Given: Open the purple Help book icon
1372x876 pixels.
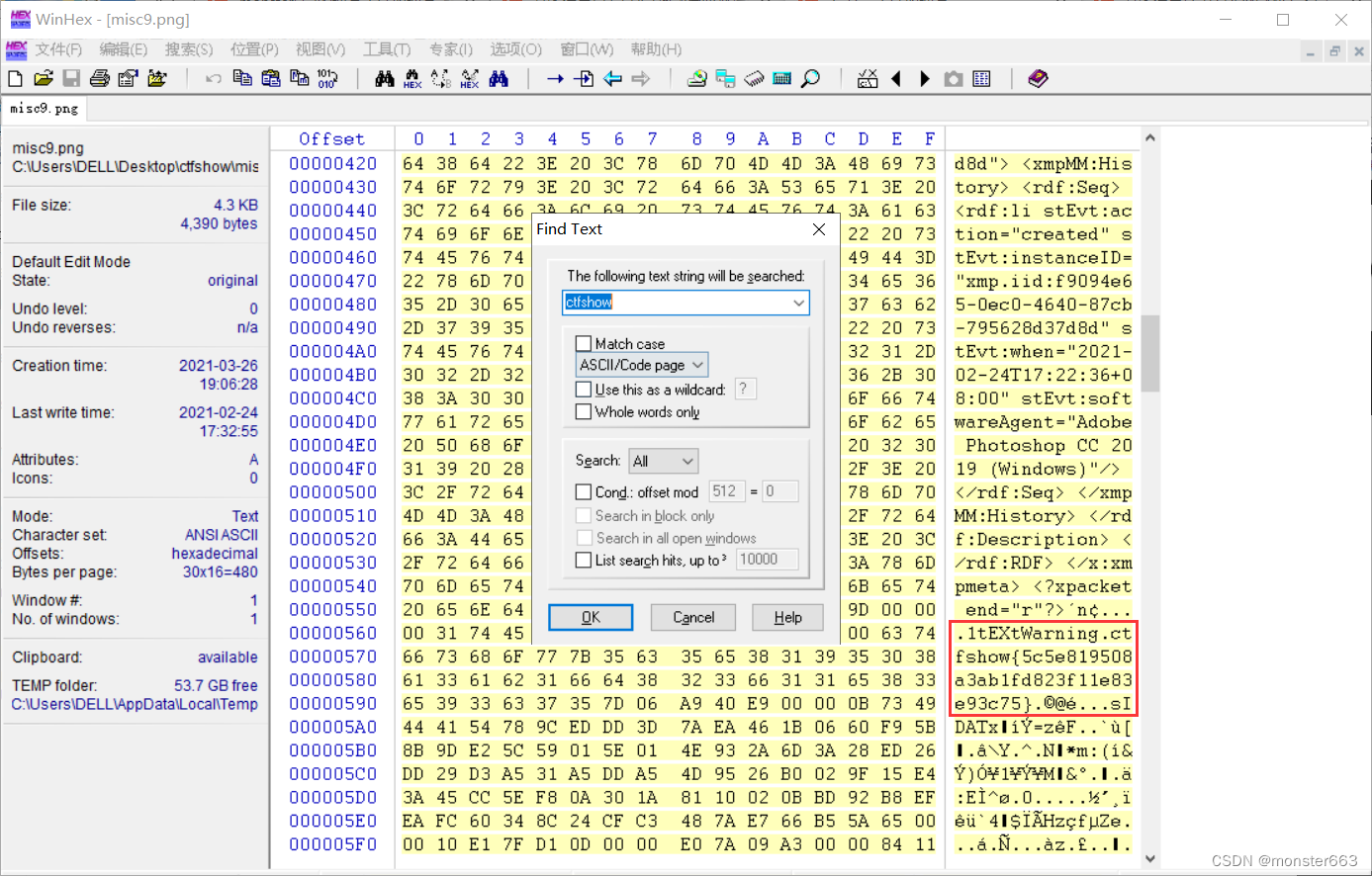Looking at the screenshot, I should point(1038,78).
